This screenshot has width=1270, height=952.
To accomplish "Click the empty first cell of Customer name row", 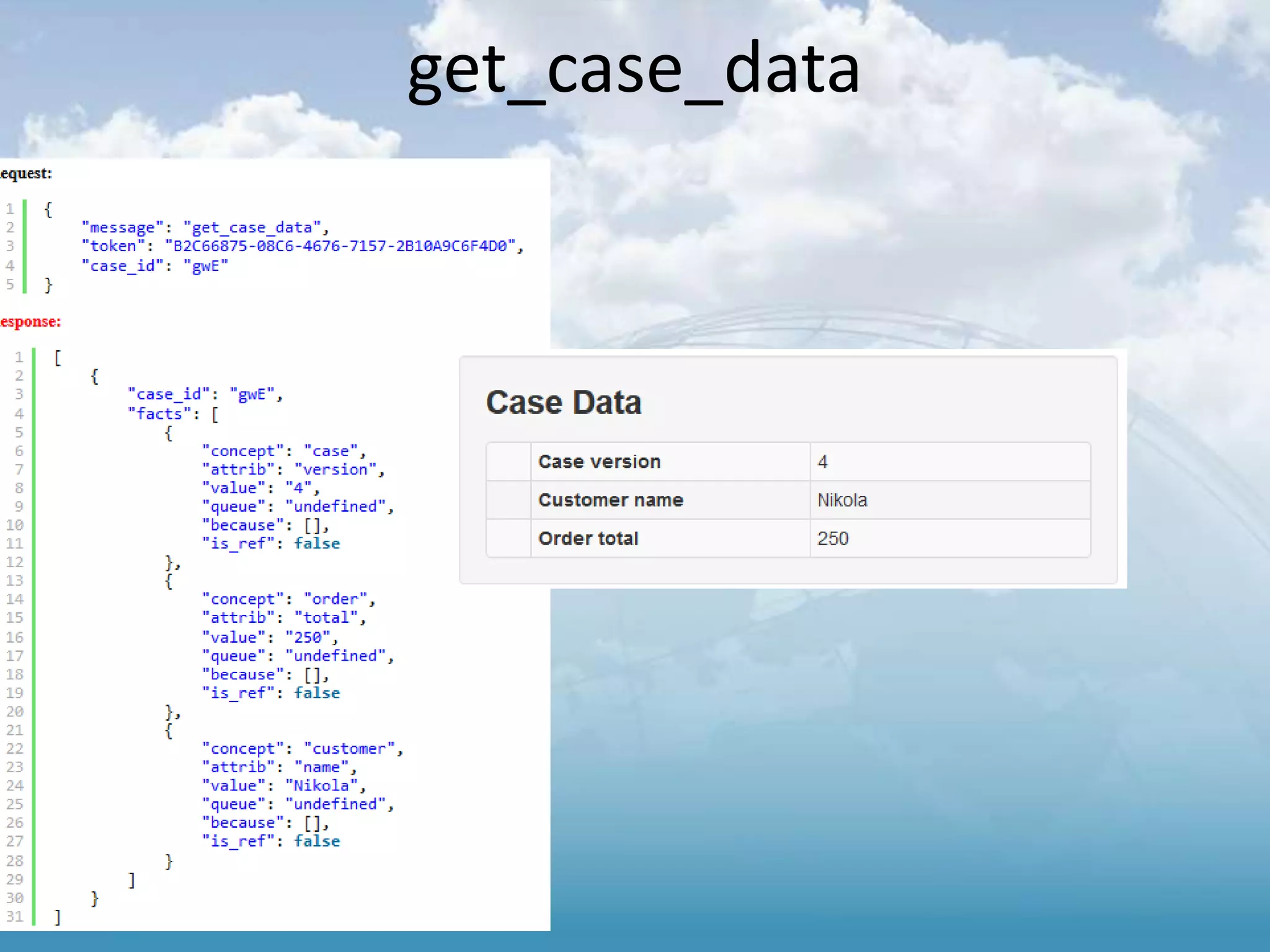I will (508, 500).
